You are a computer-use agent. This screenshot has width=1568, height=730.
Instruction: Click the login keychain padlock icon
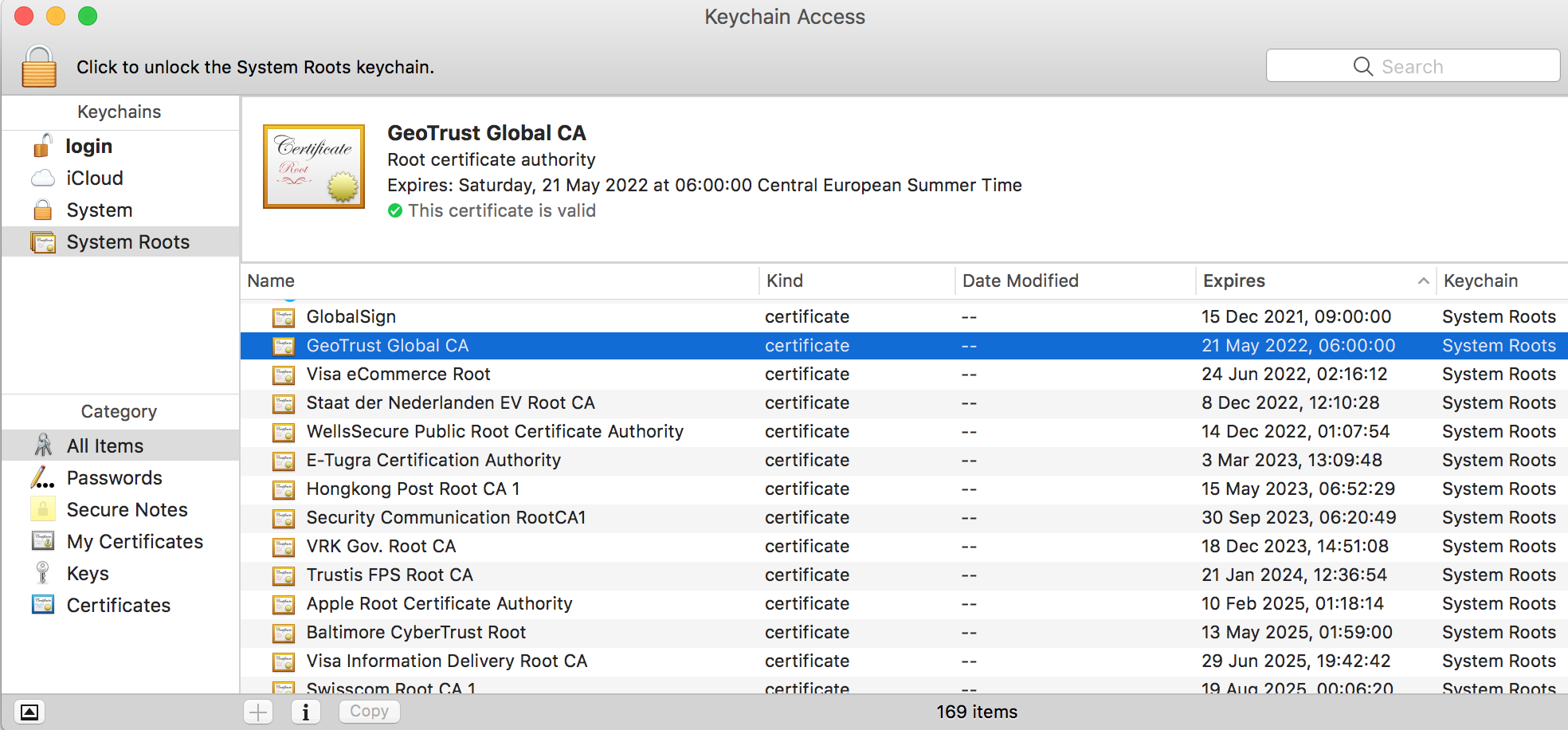(43, 146)
